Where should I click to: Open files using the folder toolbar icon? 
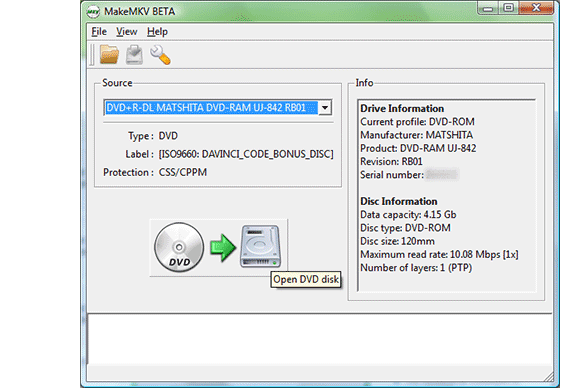tap(109, 55)
